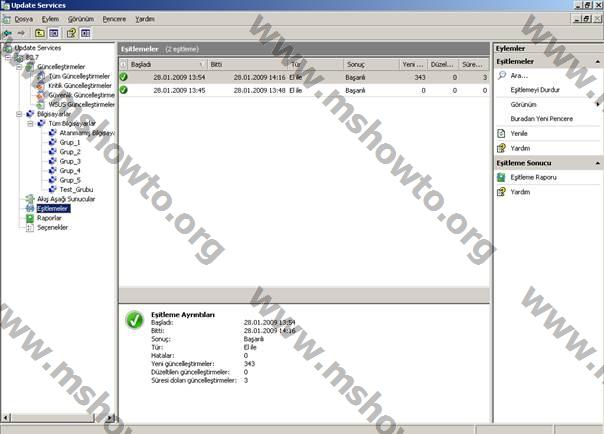Collapse the Güncelleştirmeler tree node

pyautogui.click(x=19, y=67)
